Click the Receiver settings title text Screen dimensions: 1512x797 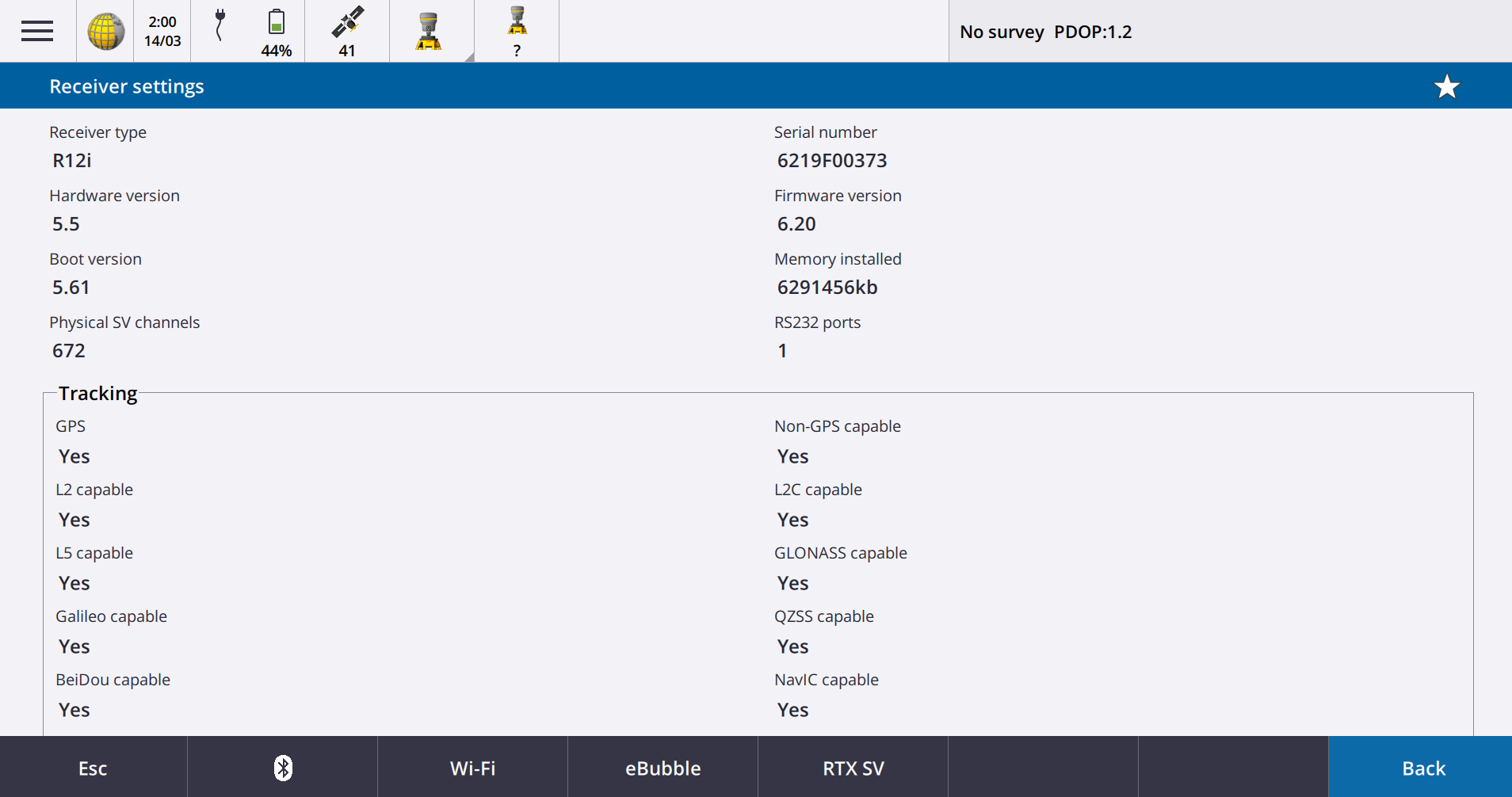pos(127,86)
